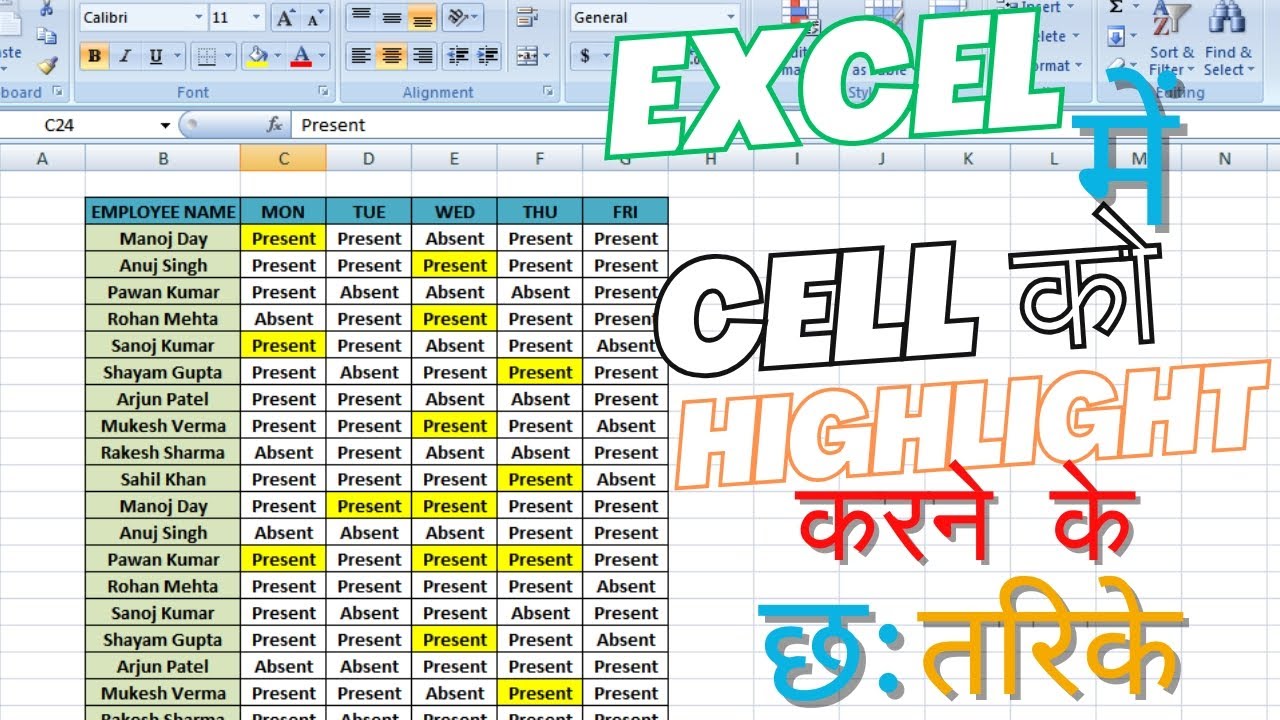Click the Copy icon in Clipboard group
Screen dimensions: 1280x720
(x=46, y=36)
